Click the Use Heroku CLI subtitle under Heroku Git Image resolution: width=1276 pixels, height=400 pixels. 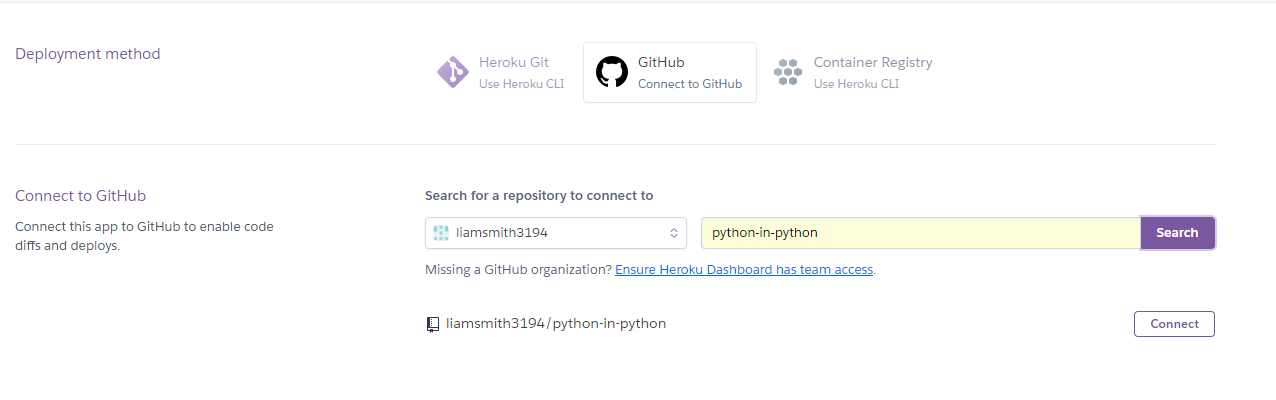point(521,84)
